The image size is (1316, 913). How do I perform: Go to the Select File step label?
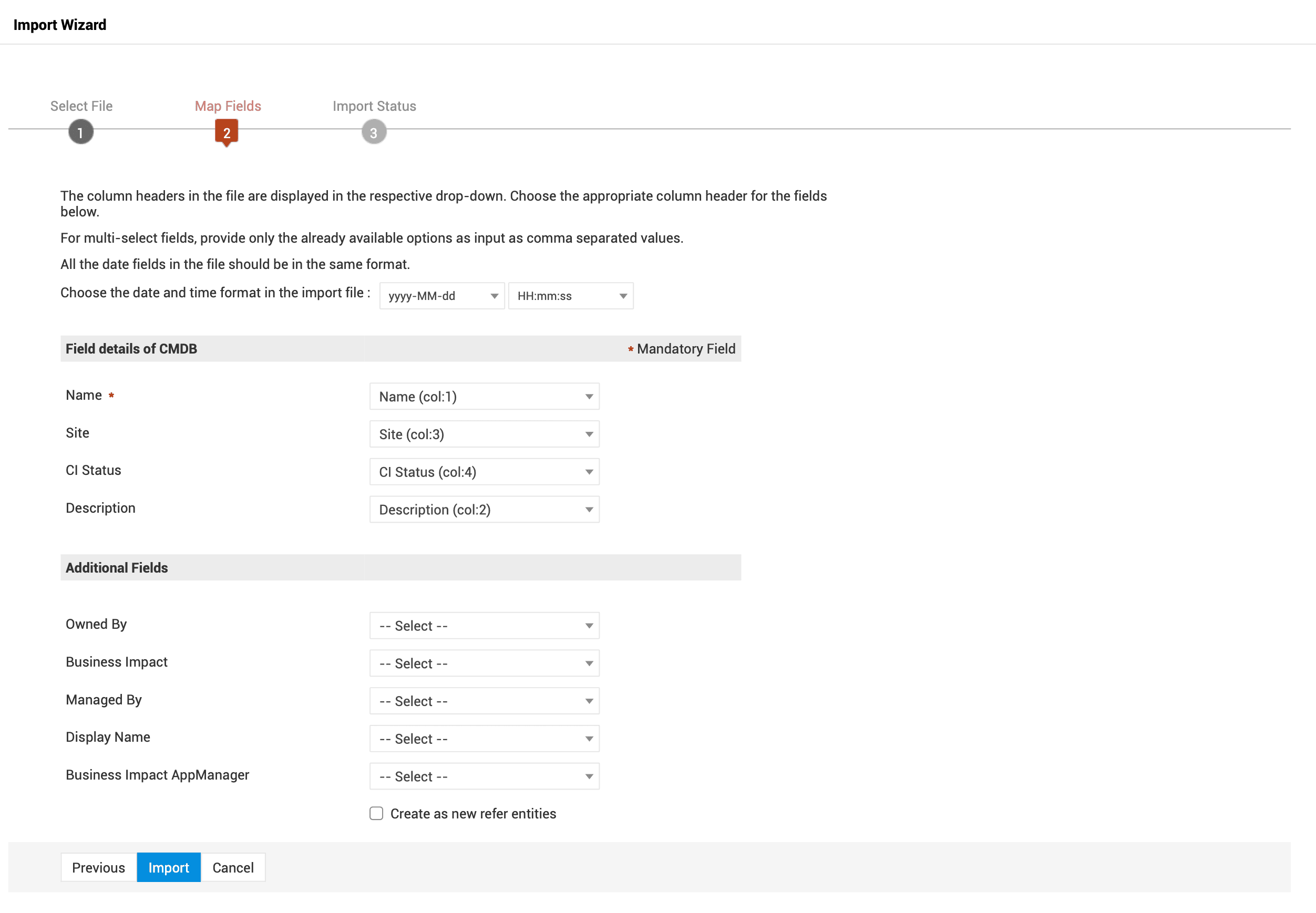81,106
